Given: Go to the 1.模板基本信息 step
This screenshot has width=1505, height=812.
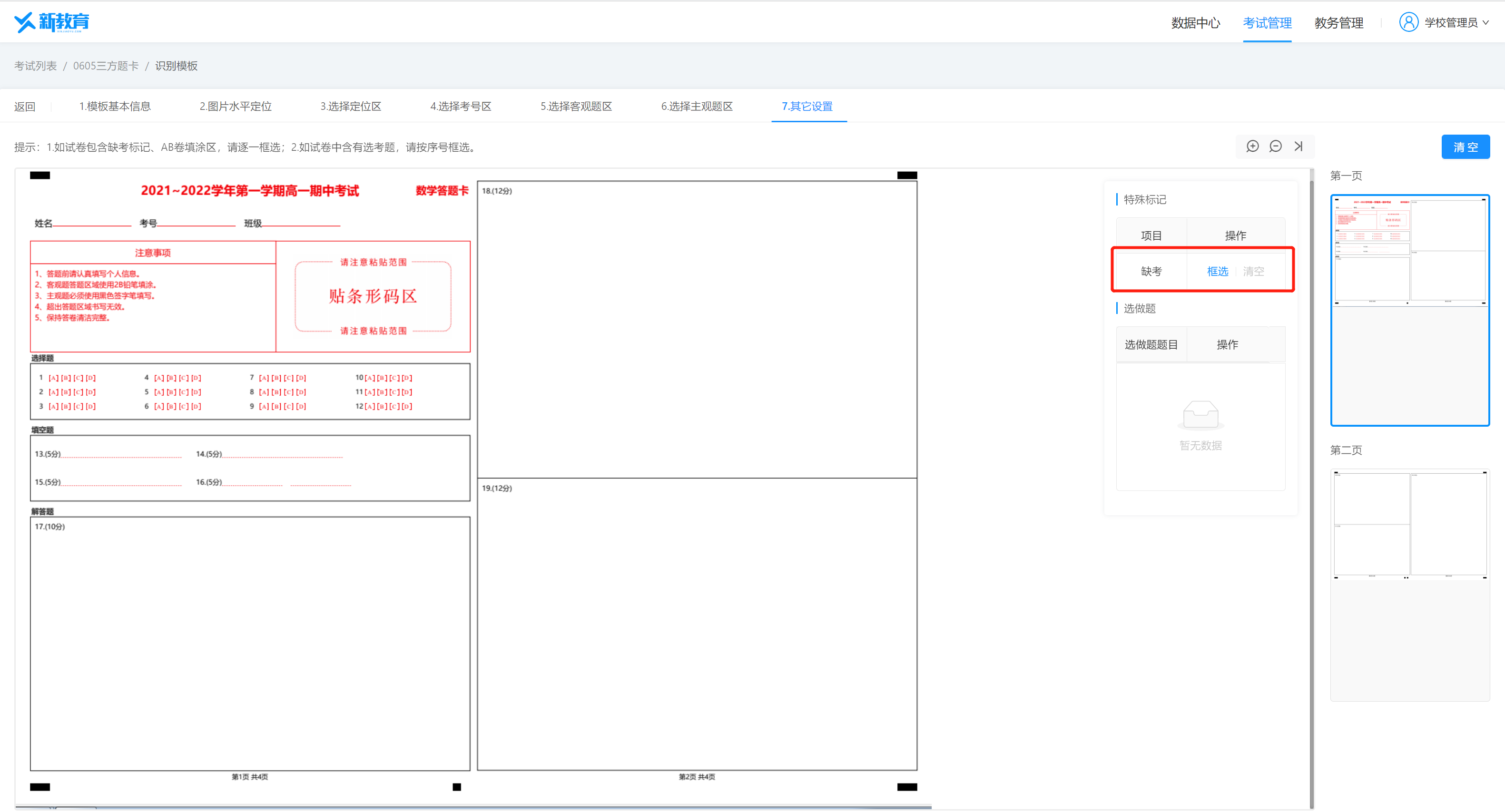Looking at the screenshot, I should click(115, 107).
